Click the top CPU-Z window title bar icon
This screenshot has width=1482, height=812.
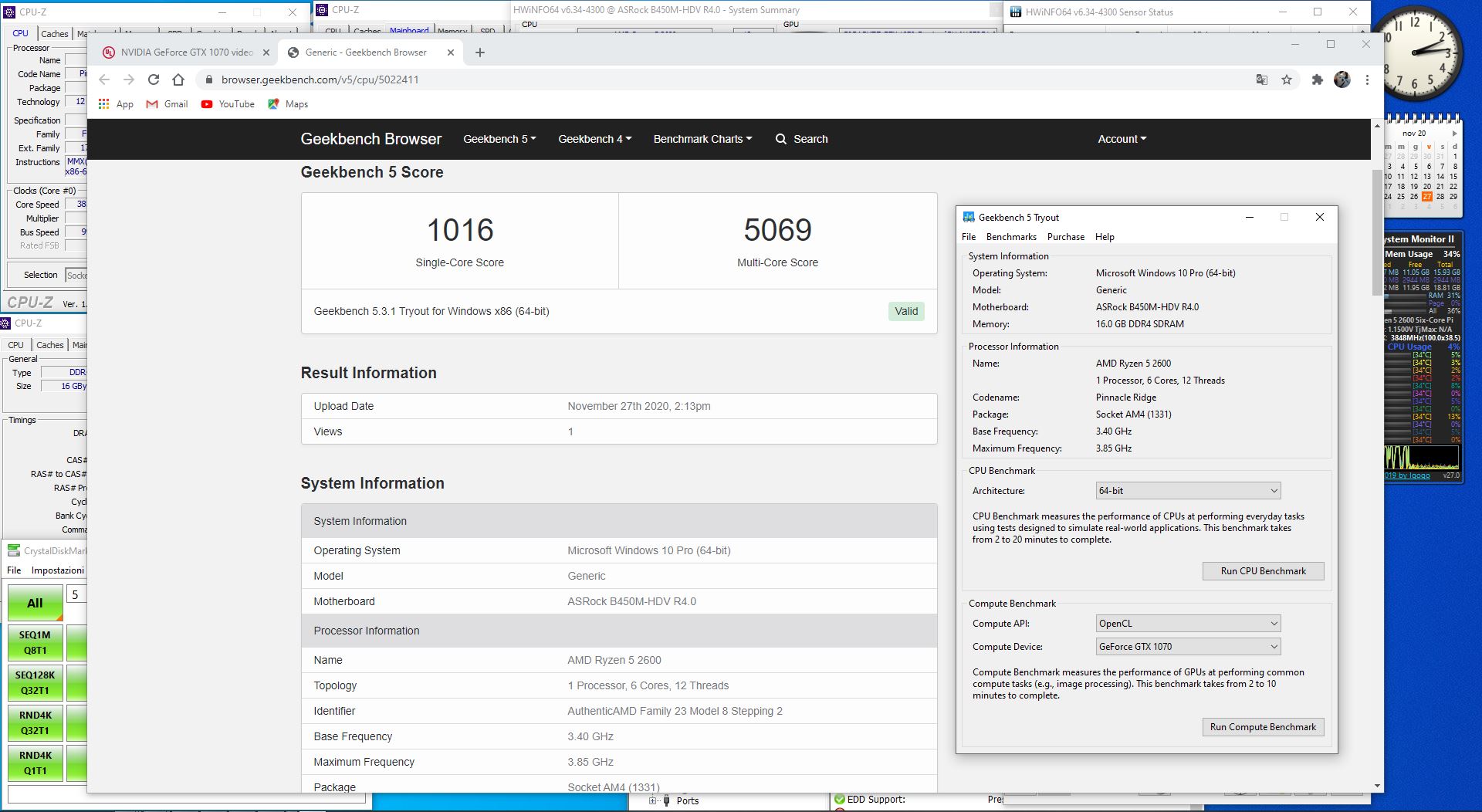tap(11, 12)
